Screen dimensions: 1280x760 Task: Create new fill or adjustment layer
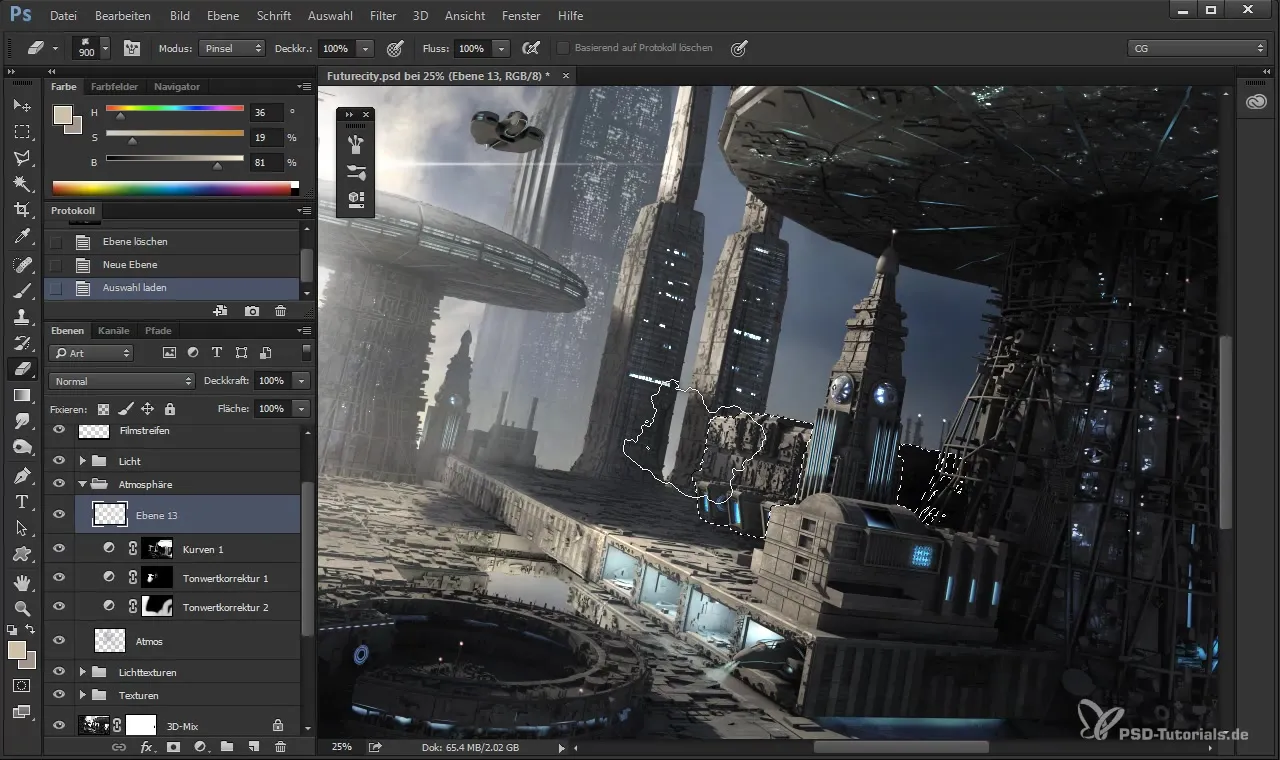[x=200, y=747]
